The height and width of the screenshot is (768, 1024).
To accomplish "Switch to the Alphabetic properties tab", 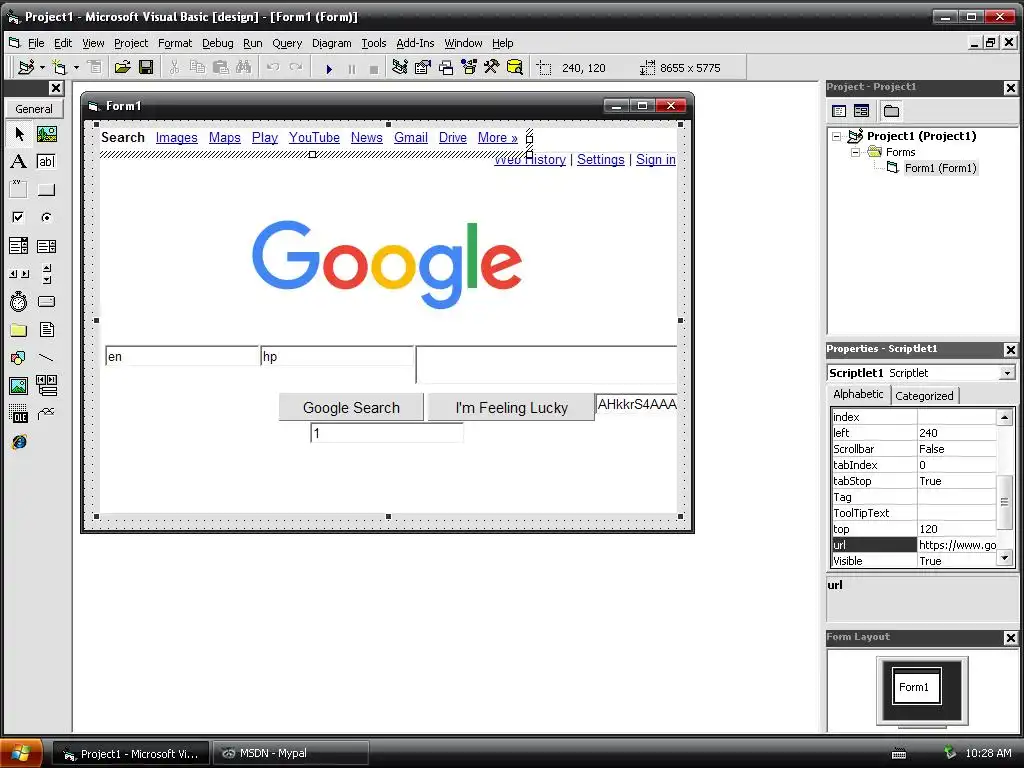I will point(858,394).
